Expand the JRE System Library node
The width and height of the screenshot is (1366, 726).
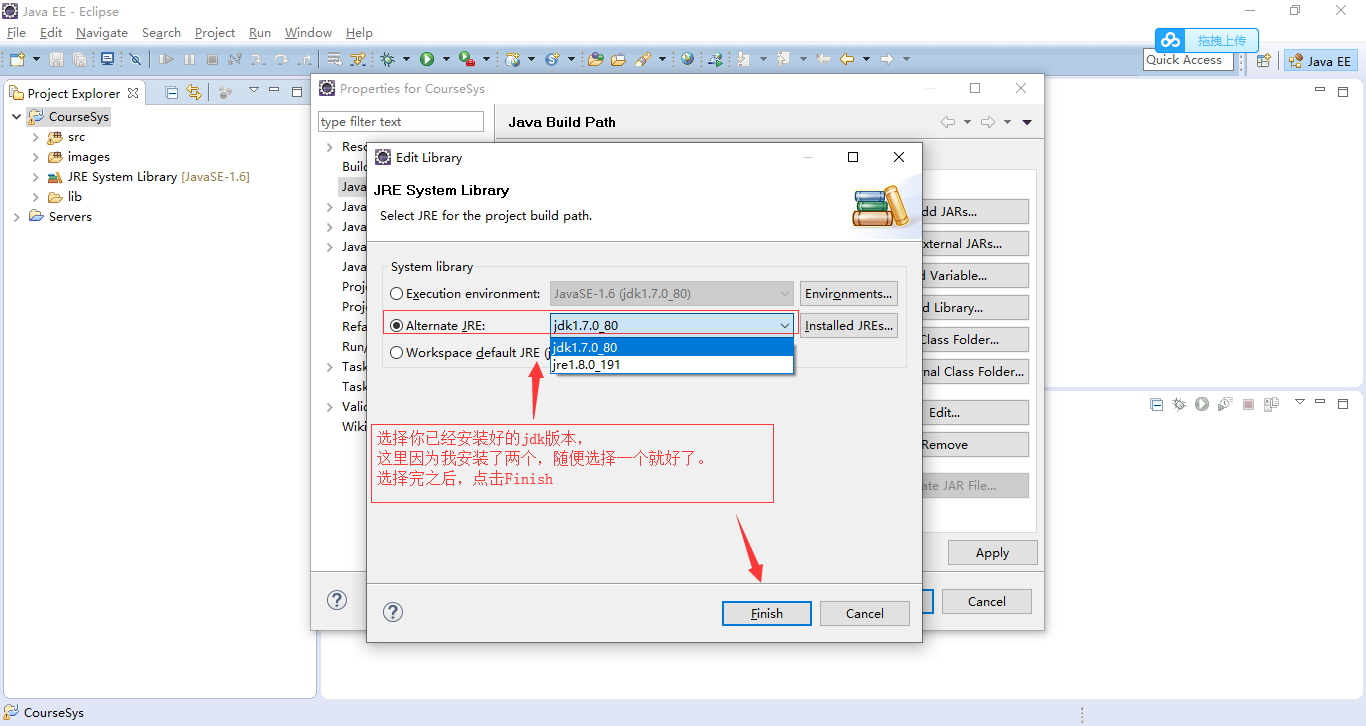[x=36, y=177]
